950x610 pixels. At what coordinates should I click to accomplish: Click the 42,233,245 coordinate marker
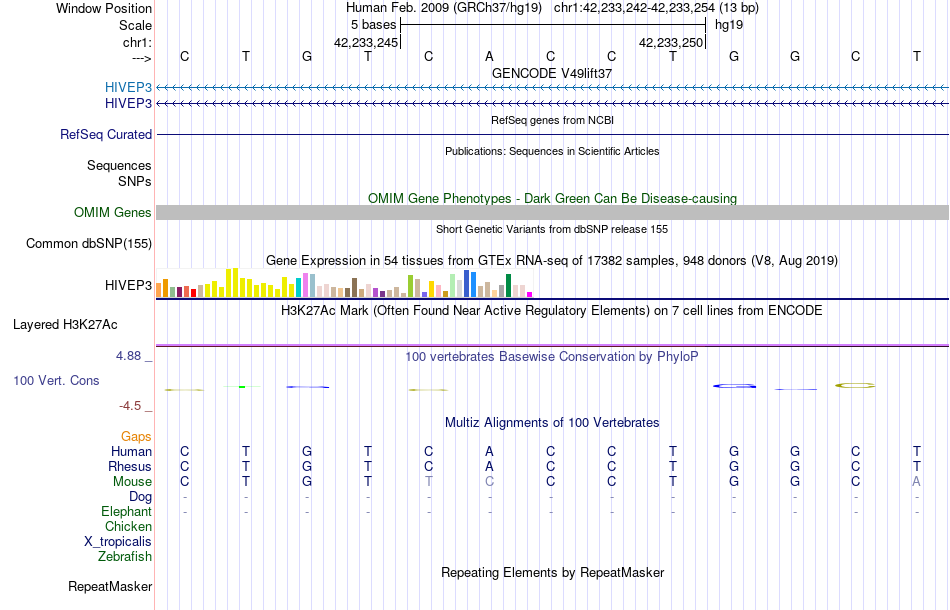click(366, 42)
